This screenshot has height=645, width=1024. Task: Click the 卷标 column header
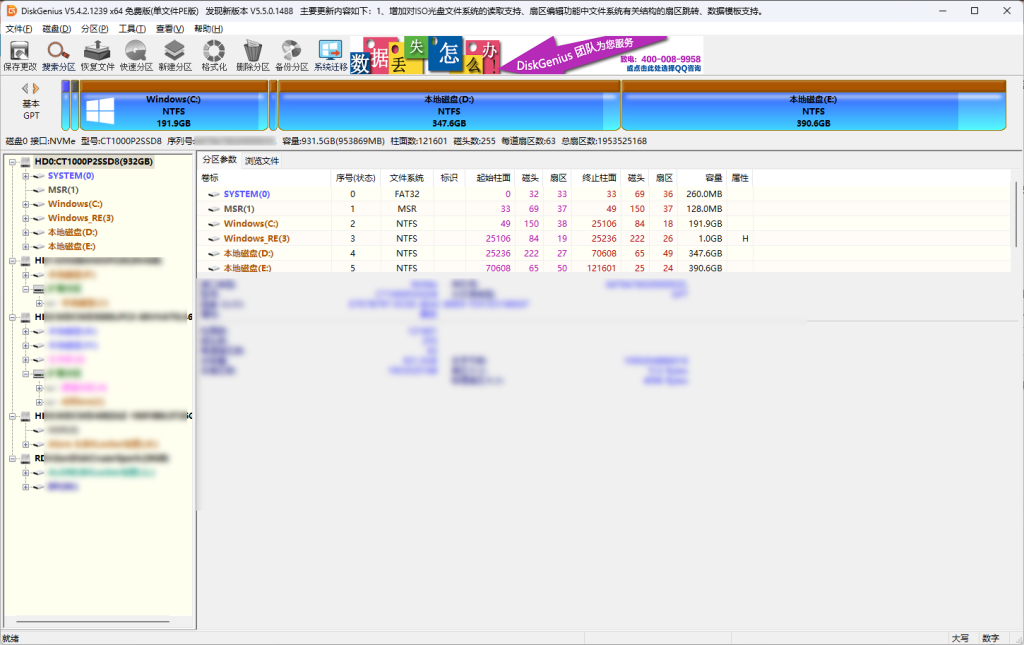(265, 178)
